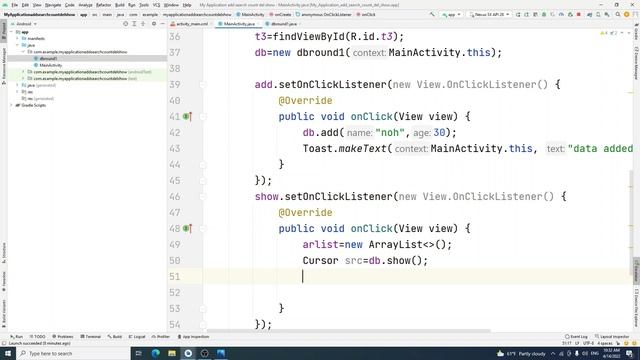The height and width of the screenshot is (360, 640).
Task: Open the TODO tool window
Action: coord(38,337)
